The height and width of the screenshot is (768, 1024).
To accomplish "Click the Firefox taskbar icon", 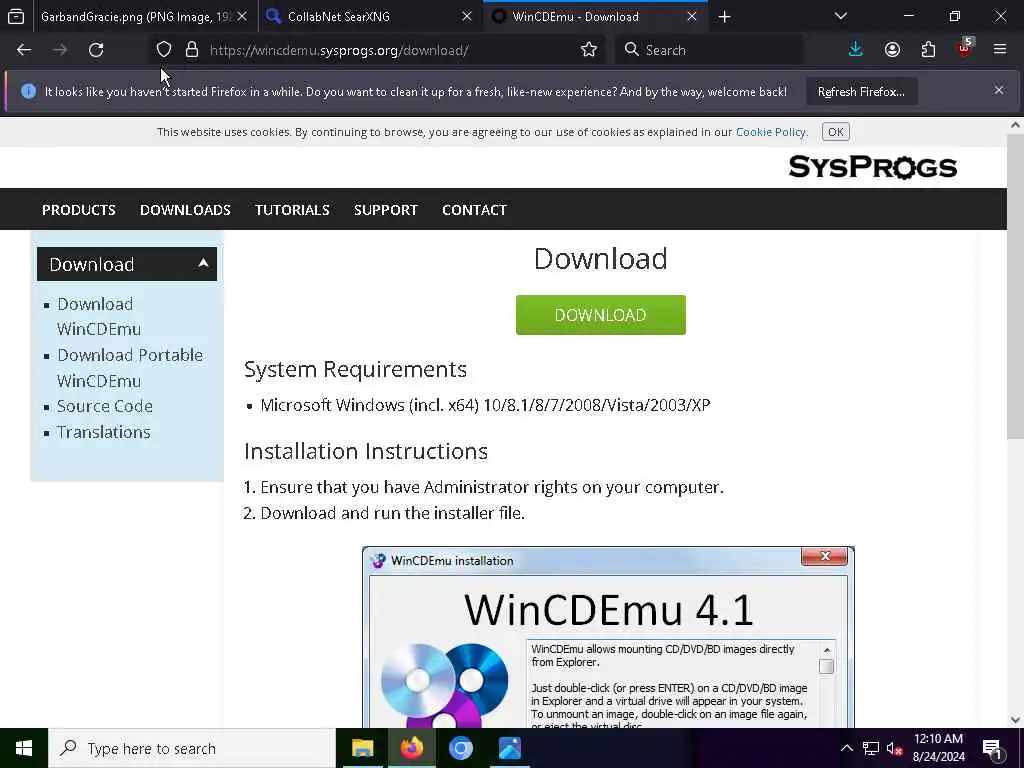I will 411,748.
